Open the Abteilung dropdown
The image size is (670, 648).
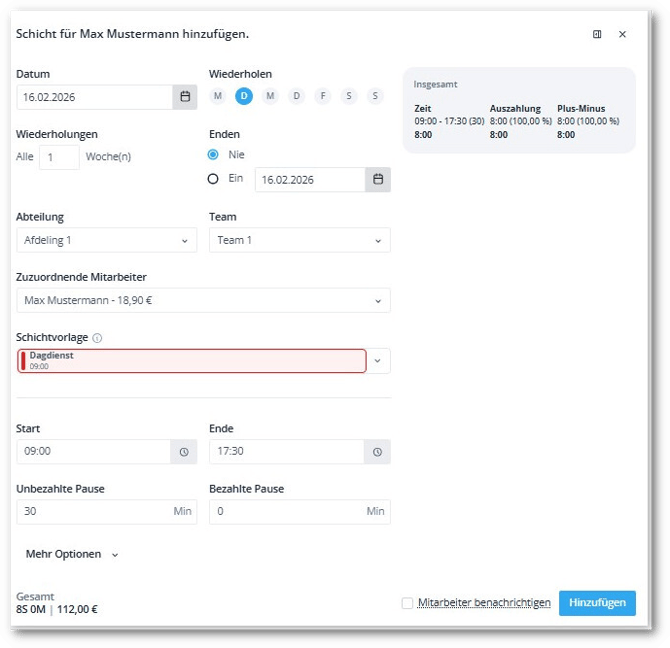pyautogui.click(x=106, y=240)
